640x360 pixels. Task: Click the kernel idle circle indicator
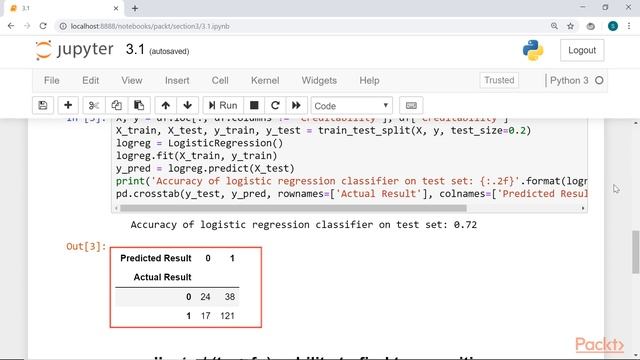coord(599,80)
